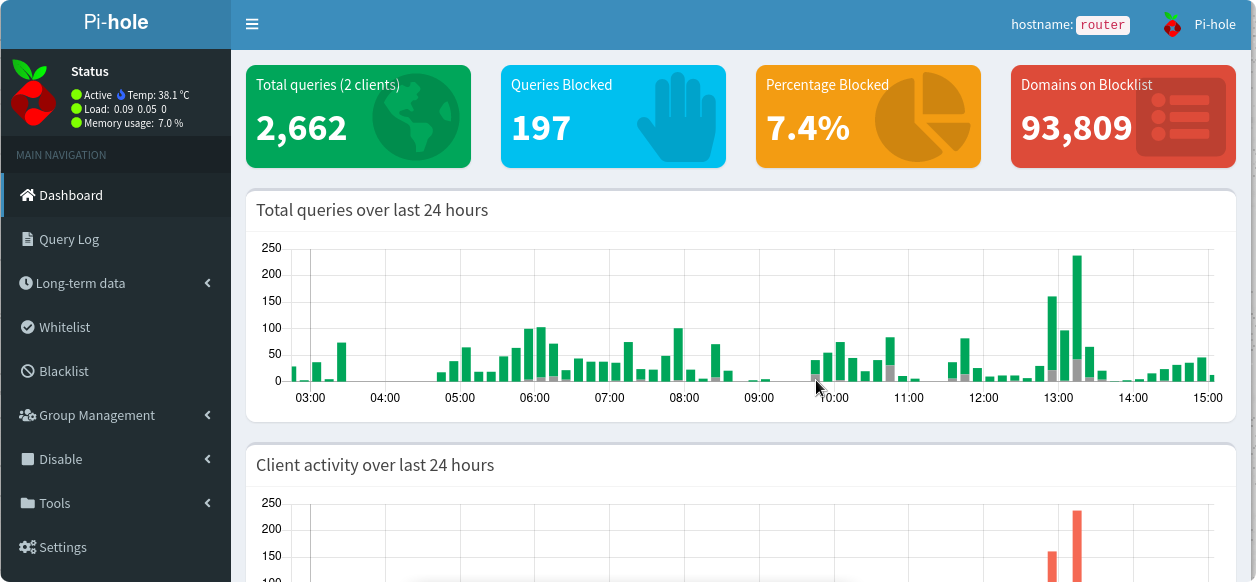This screenshot has height=582, width=1256.
Task: Open the Query Log page
Action: [116, 239]
